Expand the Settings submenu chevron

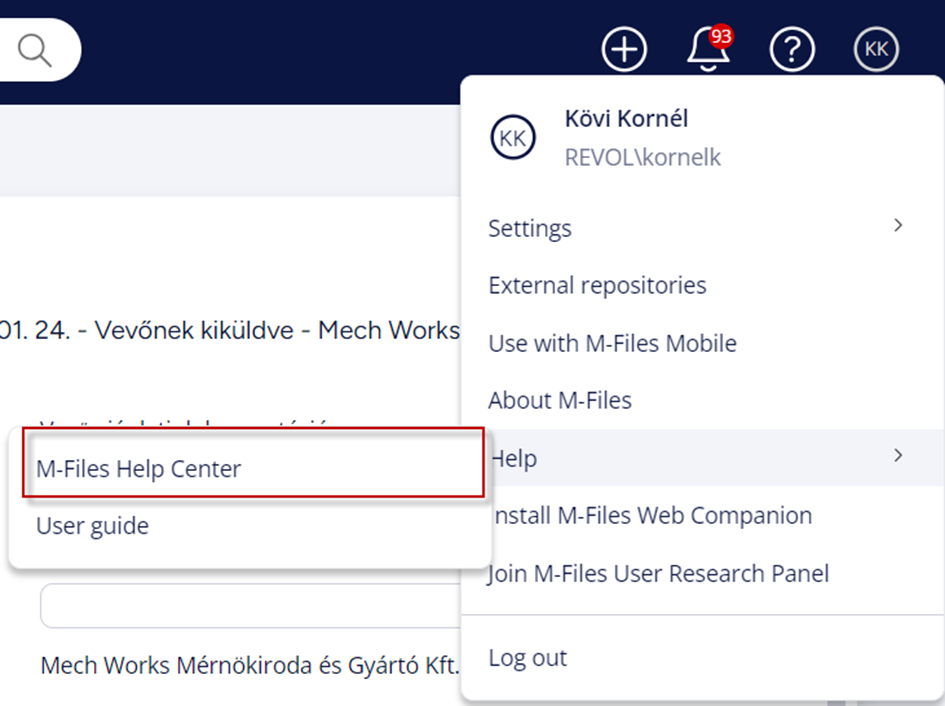pyautogui.click(x=898, y=225)
